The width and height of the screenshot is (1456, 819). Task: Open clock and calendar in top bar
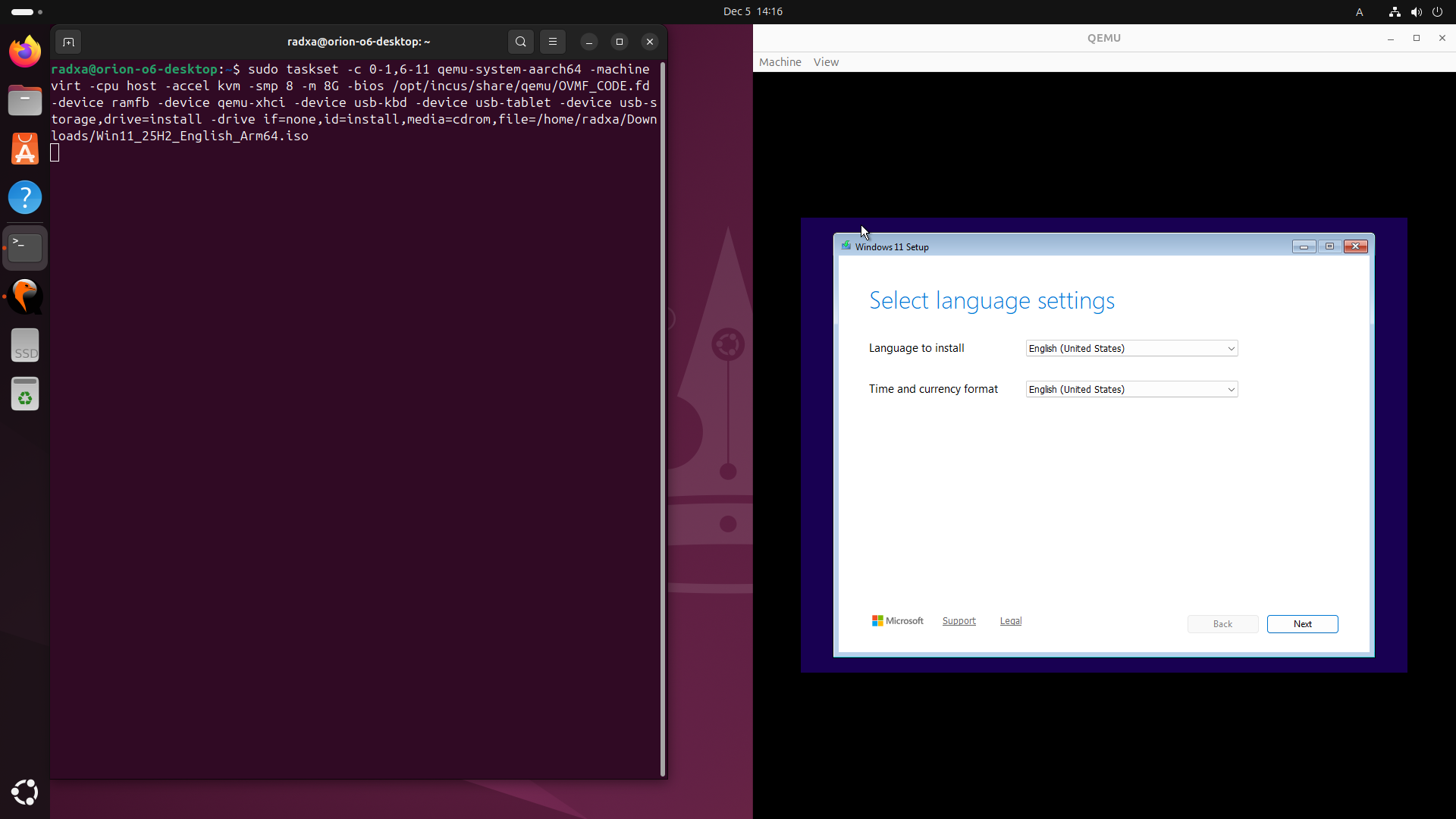pyautogui.click(x=752, y=11)
